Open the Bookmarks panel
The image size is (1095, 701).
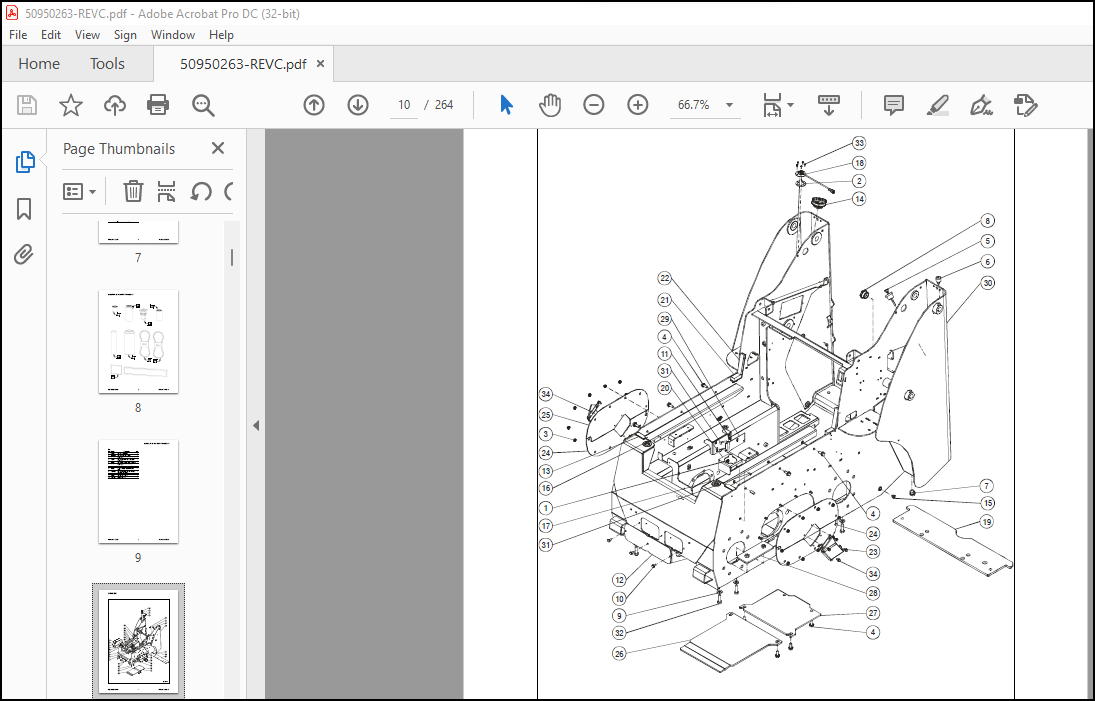(x=24, y=209)
